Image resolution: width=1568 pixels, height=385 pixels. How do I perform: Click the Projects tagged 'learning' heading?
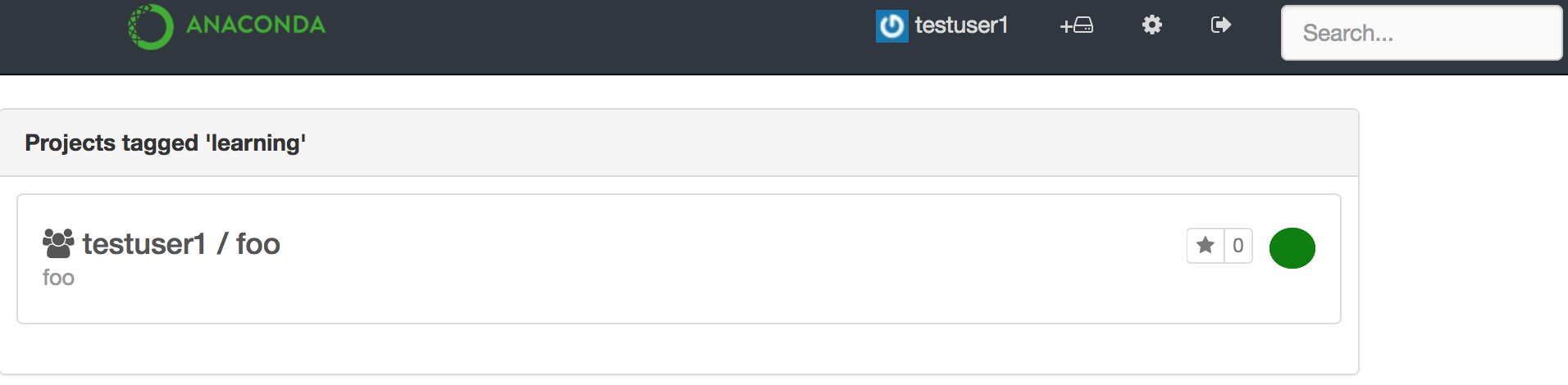(166, 143)
